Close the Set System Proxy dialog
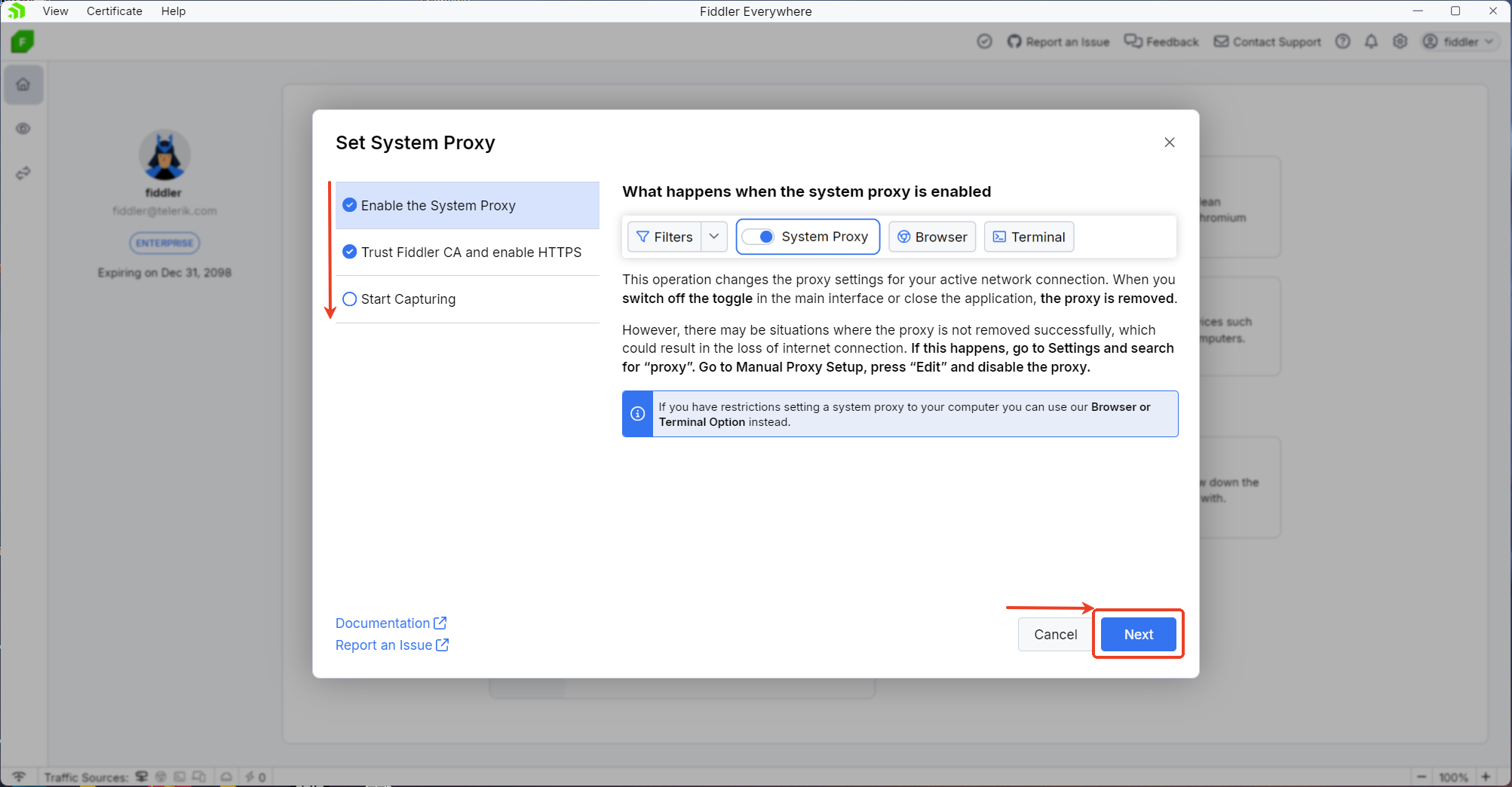The width and height of the screenshot is (1512, 787). 1170,142
